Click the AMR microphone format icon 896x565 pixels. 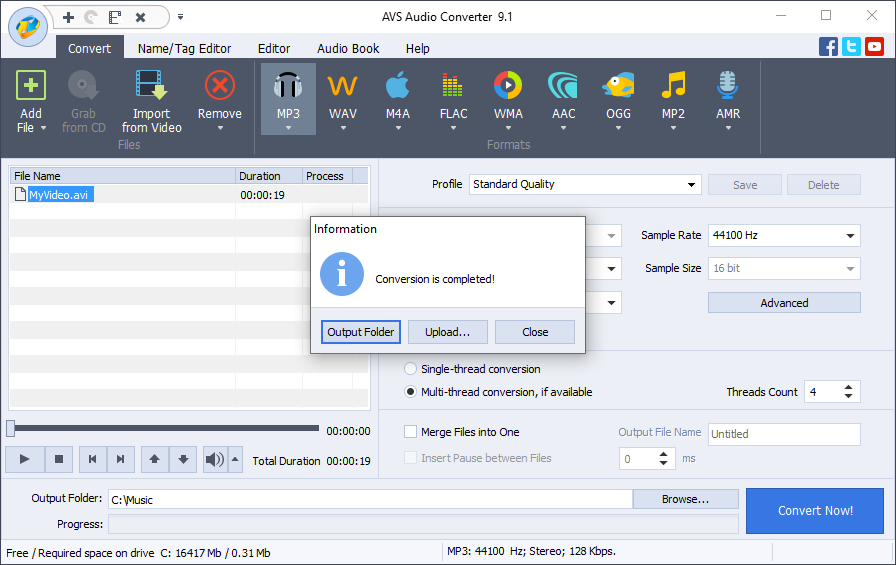click(x=728, y=88)
